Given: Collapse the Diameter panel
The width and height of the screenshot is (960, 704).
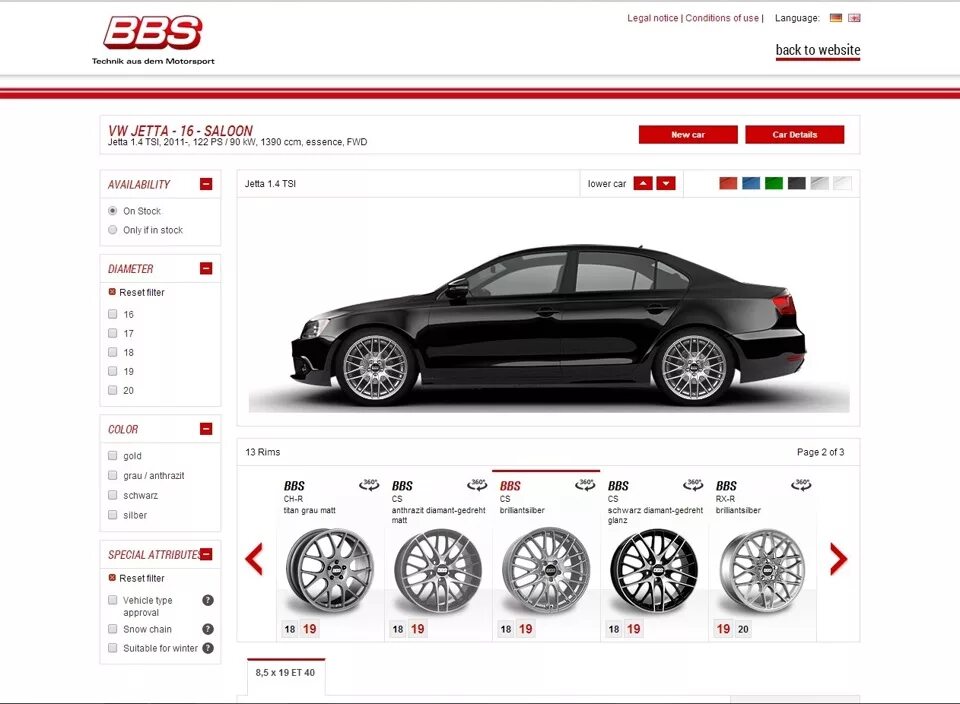Looking at the screenshot, I should coord(206,268).
